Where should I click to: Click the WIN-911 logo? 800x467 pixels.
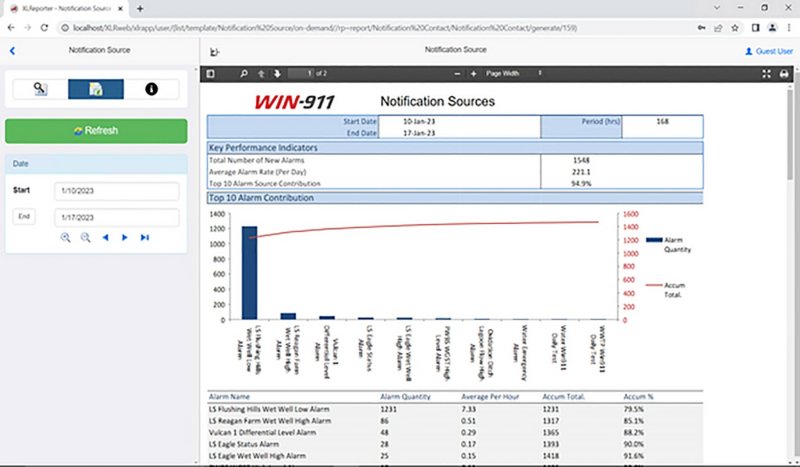coord(294,102)
